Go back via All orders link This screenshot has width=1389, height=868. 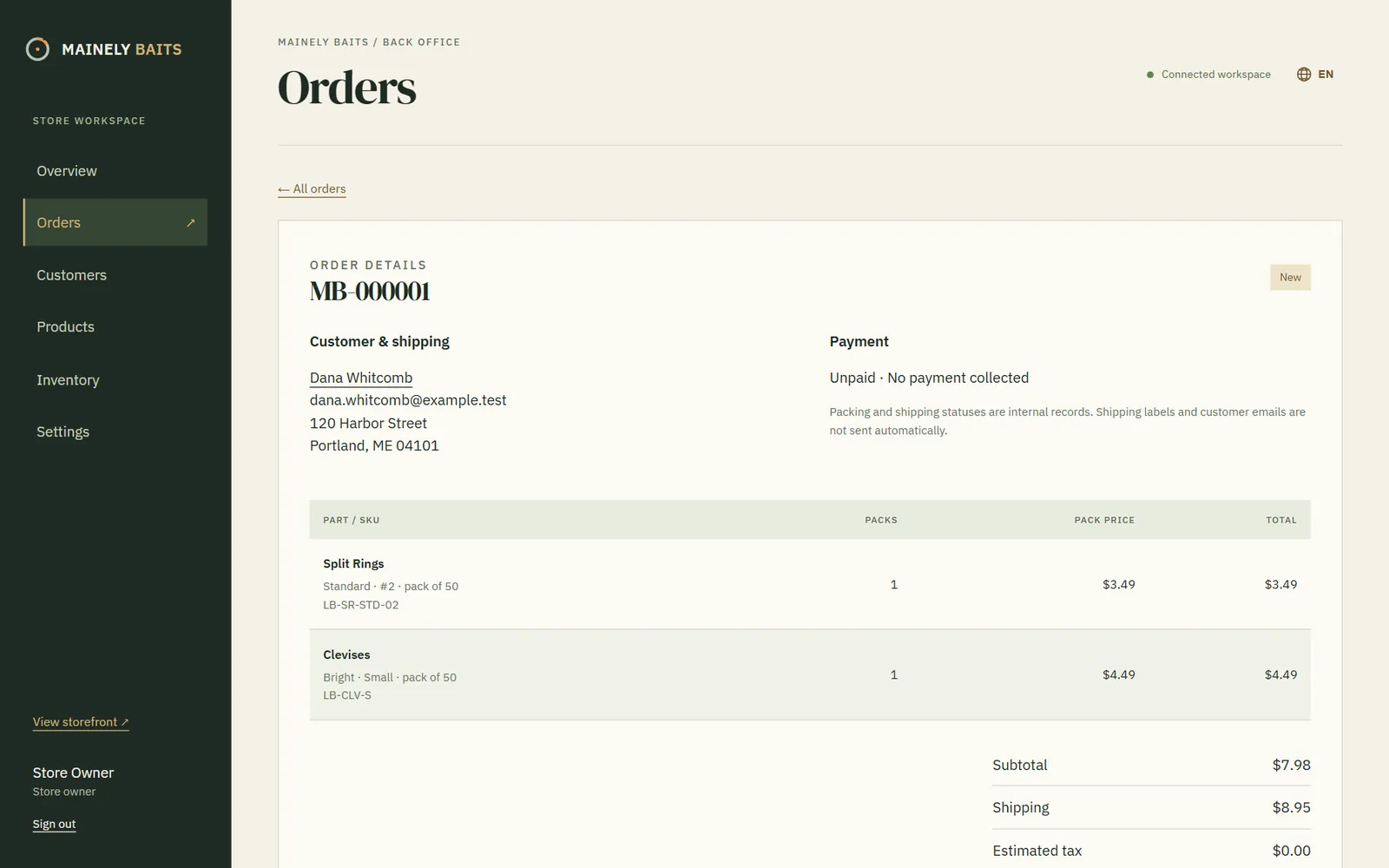[x=312, y=189]
